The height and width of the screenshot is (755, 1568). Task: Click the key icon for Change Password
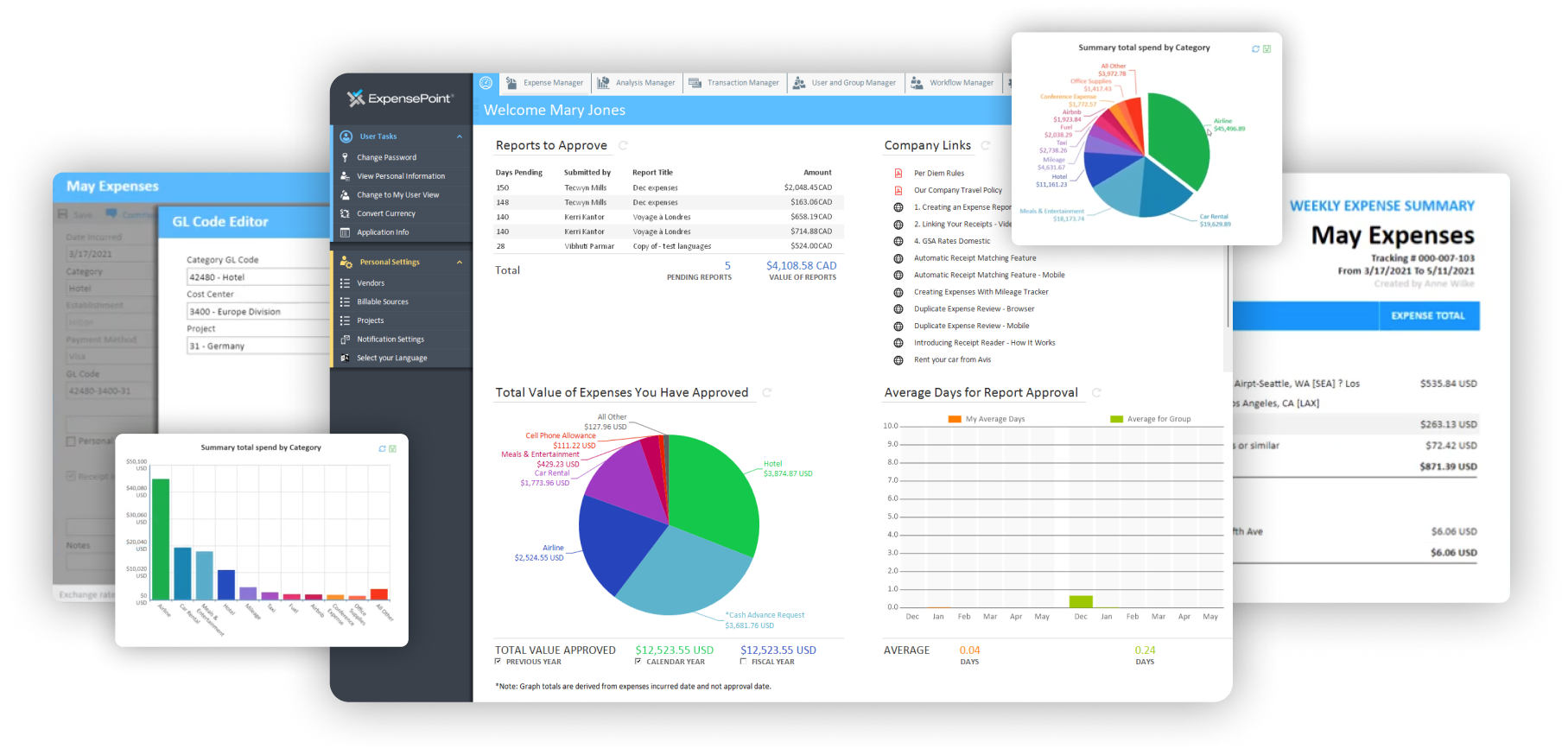(345, 157)
